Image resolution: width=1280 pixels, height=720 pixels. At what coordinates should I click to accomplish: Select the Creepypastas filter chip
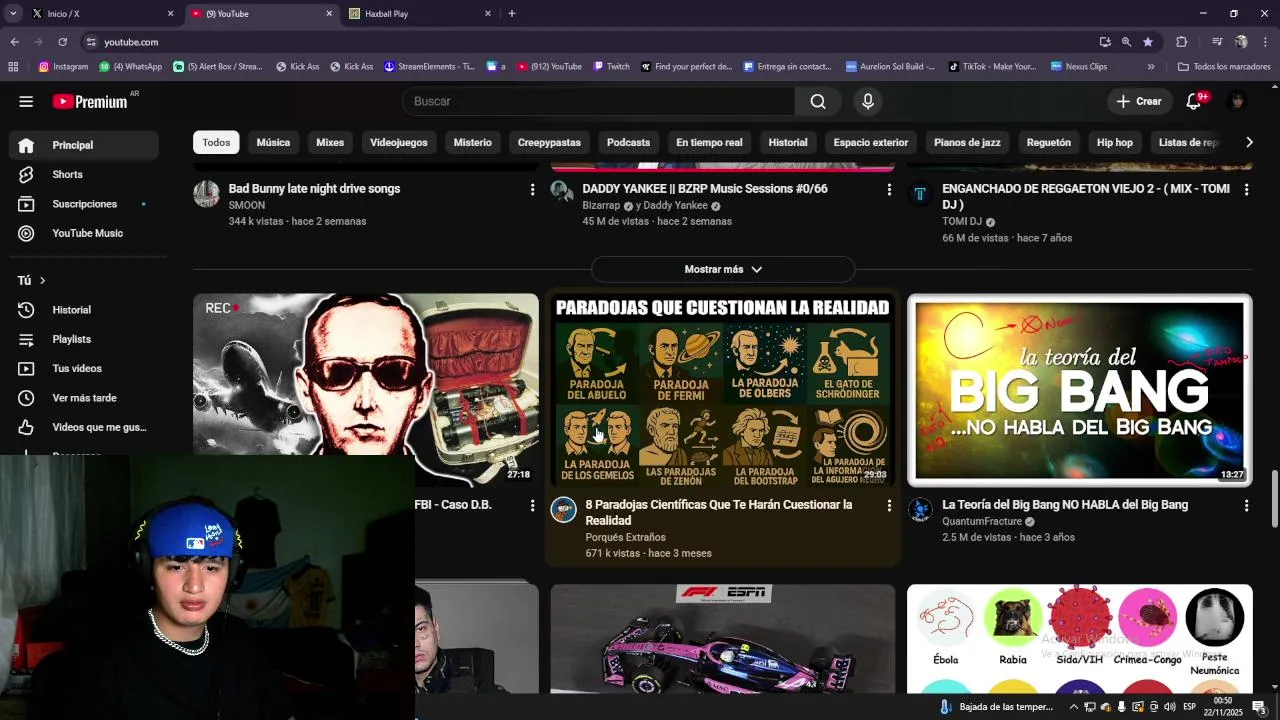point(549,142)
